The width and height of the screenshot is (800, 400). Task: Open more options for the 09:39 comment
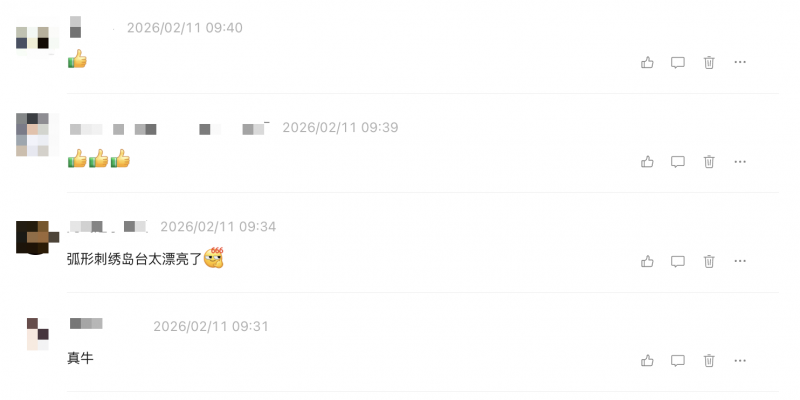click(x=740, y=162)
